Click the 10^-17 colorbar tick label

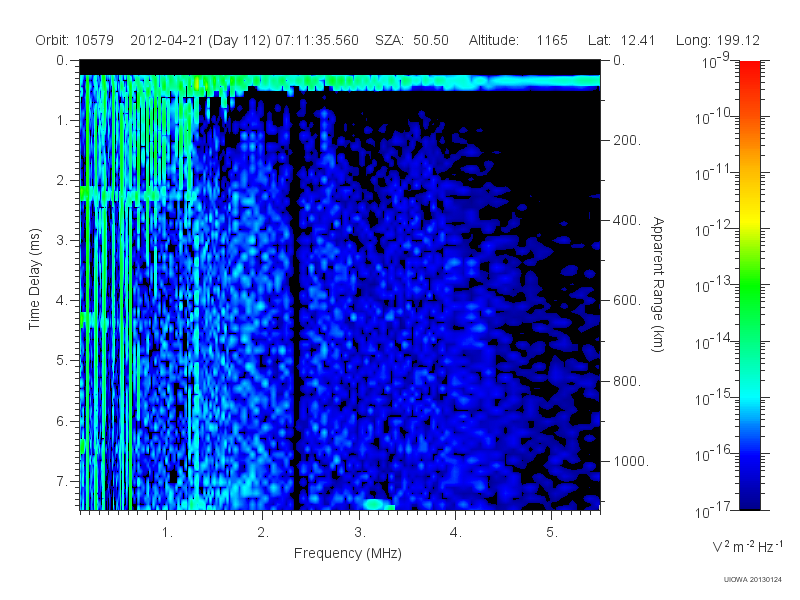point(714,510)
